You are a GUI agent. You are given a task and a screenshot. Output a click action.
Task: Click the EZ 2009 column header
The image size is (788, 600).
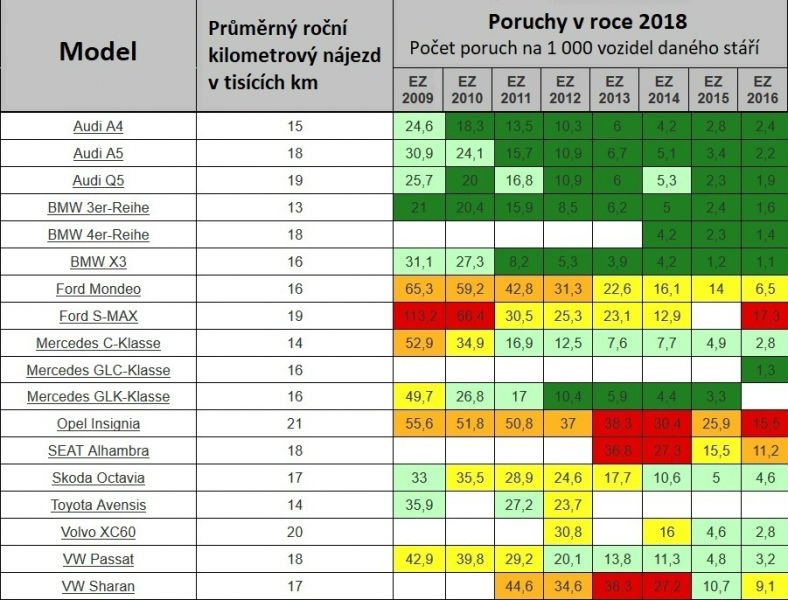click(x=418, y=90)
